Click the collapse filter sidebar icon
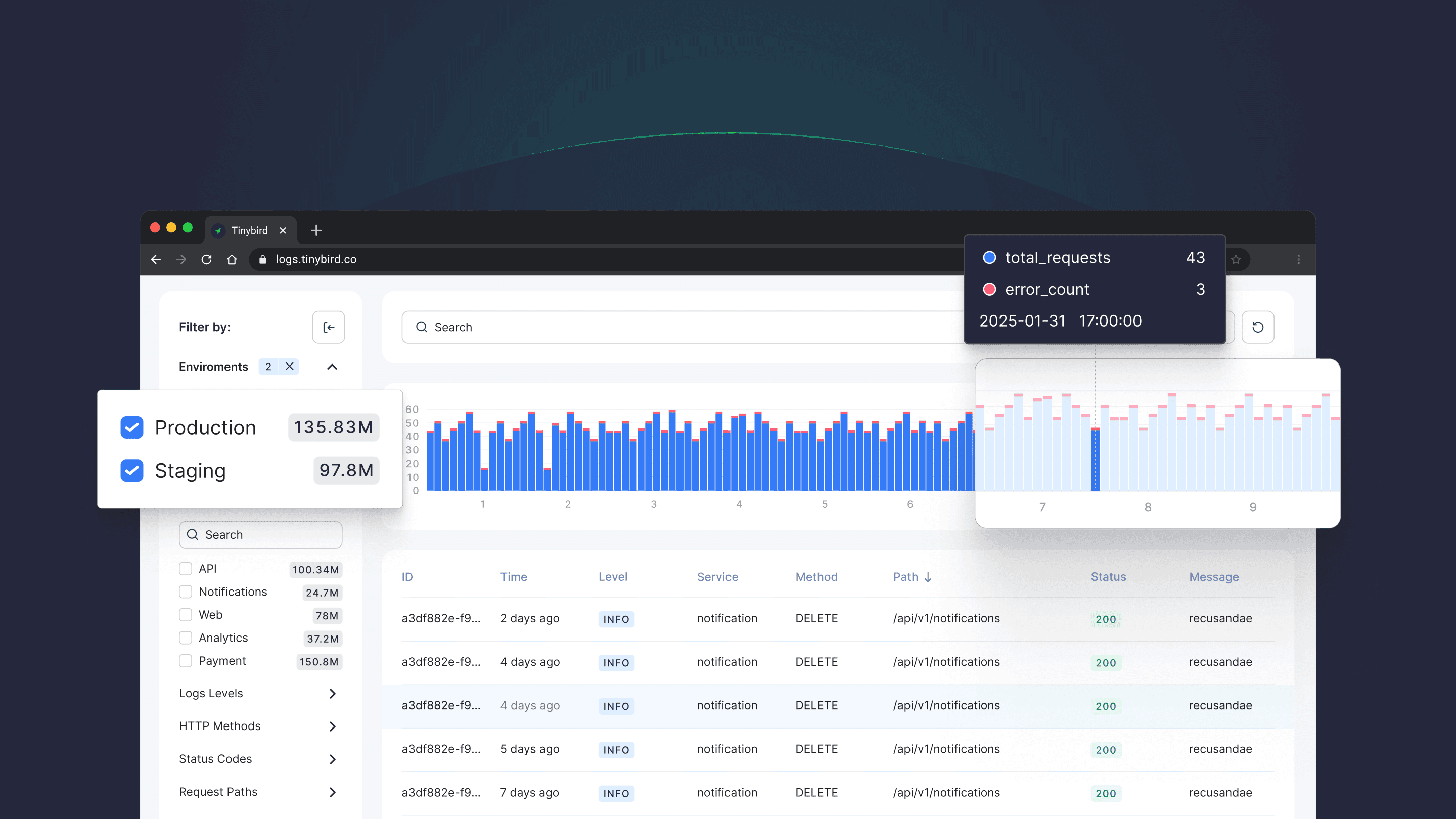 [x=329, y=327]
